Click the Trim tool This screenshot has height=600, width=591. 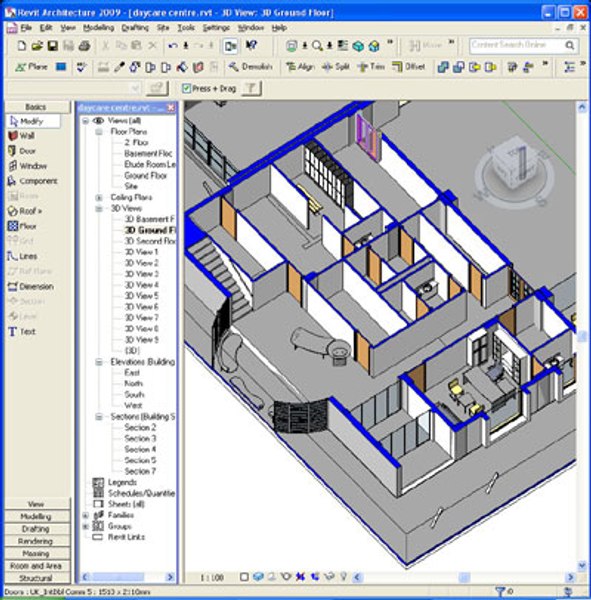[x=371, y=67]
